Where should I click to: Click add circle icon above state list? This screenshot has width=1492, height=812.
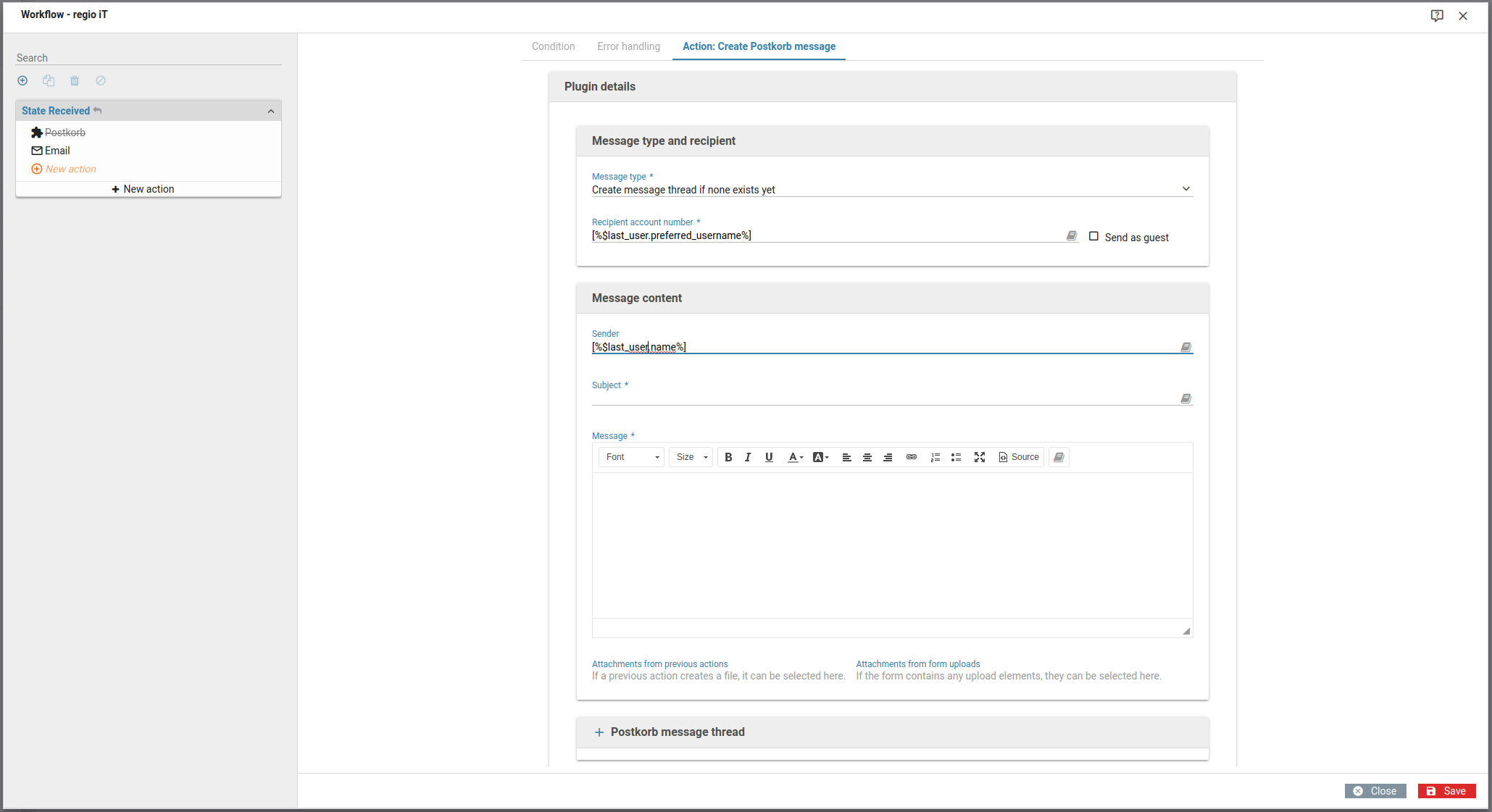click(22, 81)
